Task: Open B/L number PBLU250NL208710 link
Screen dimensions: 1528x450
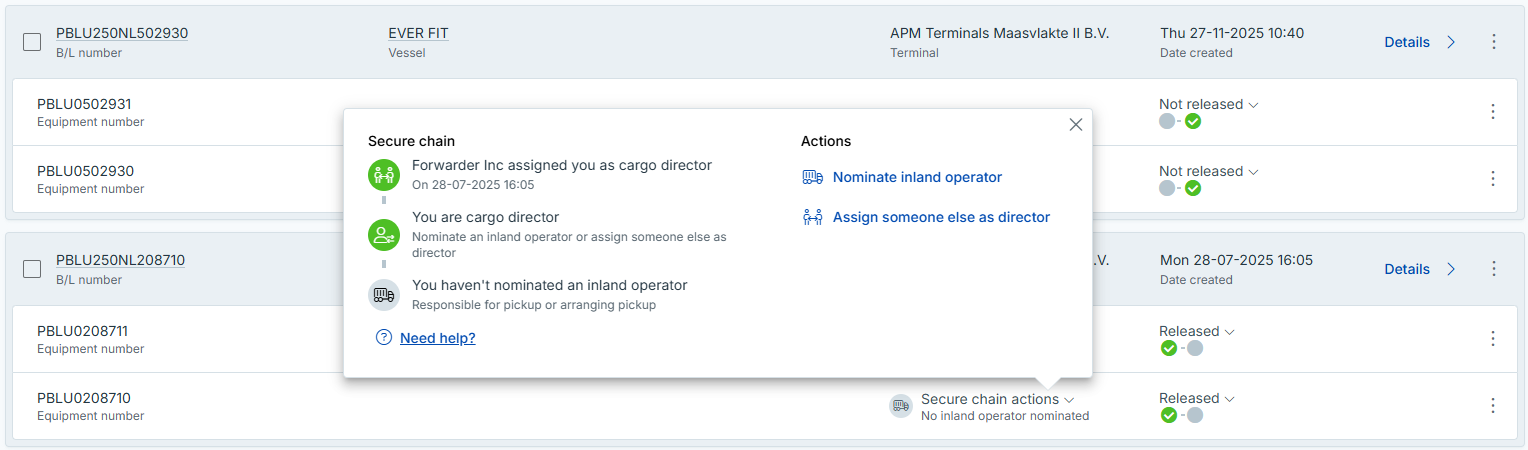Action: [120, 260]
